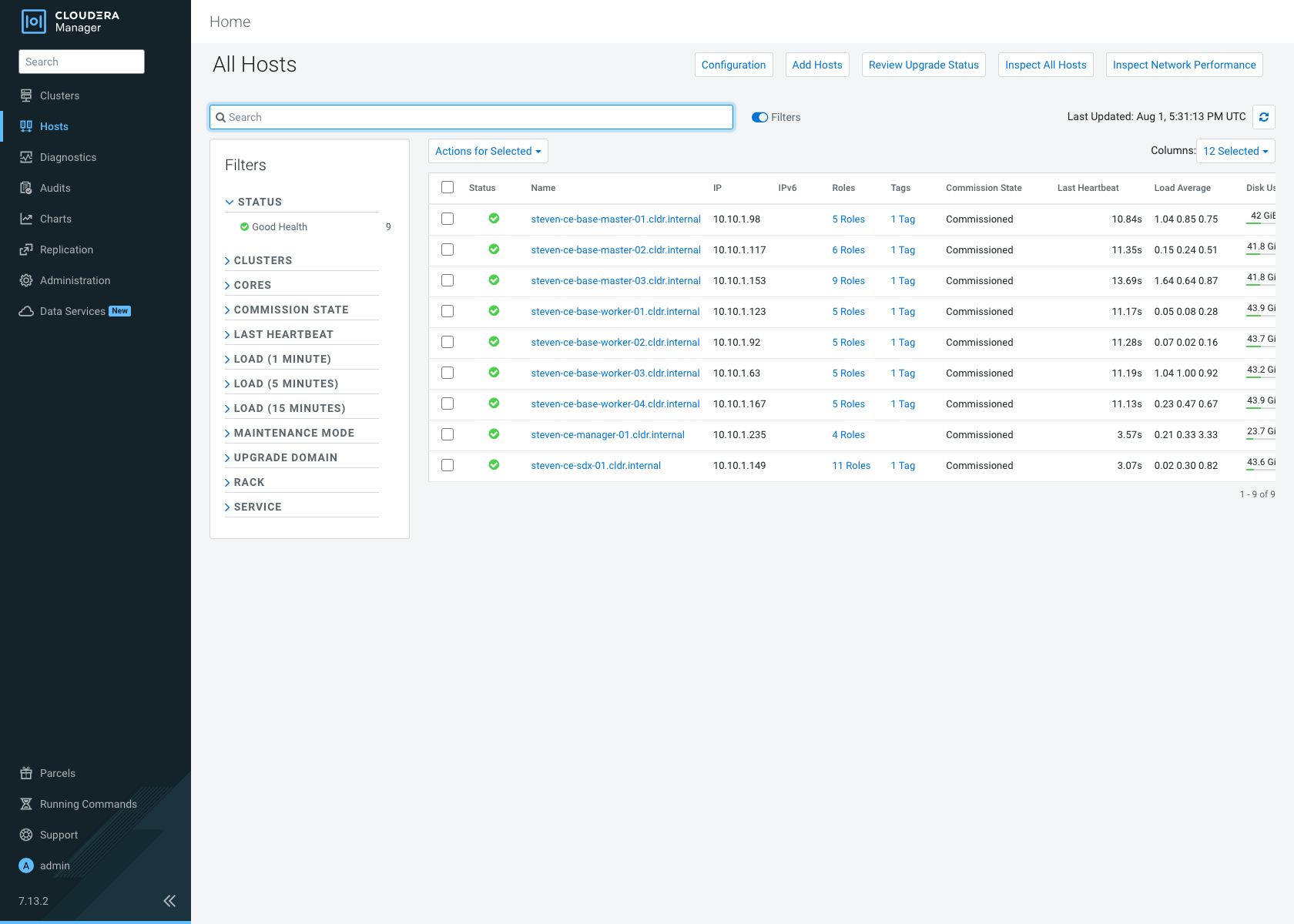Screen dimensions: 1294x924
Task: Select checkbox for steven-ce-base-master-02
Action: 448,249
